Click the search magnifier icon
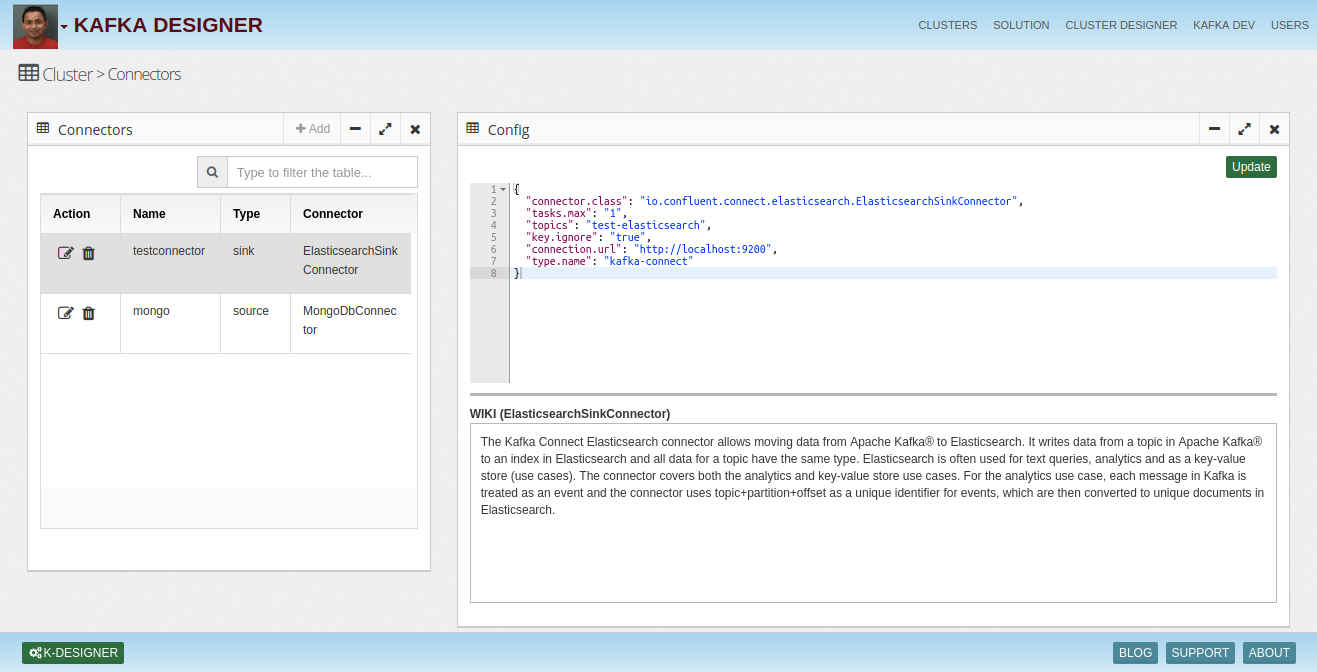 [x=212, y=172]
